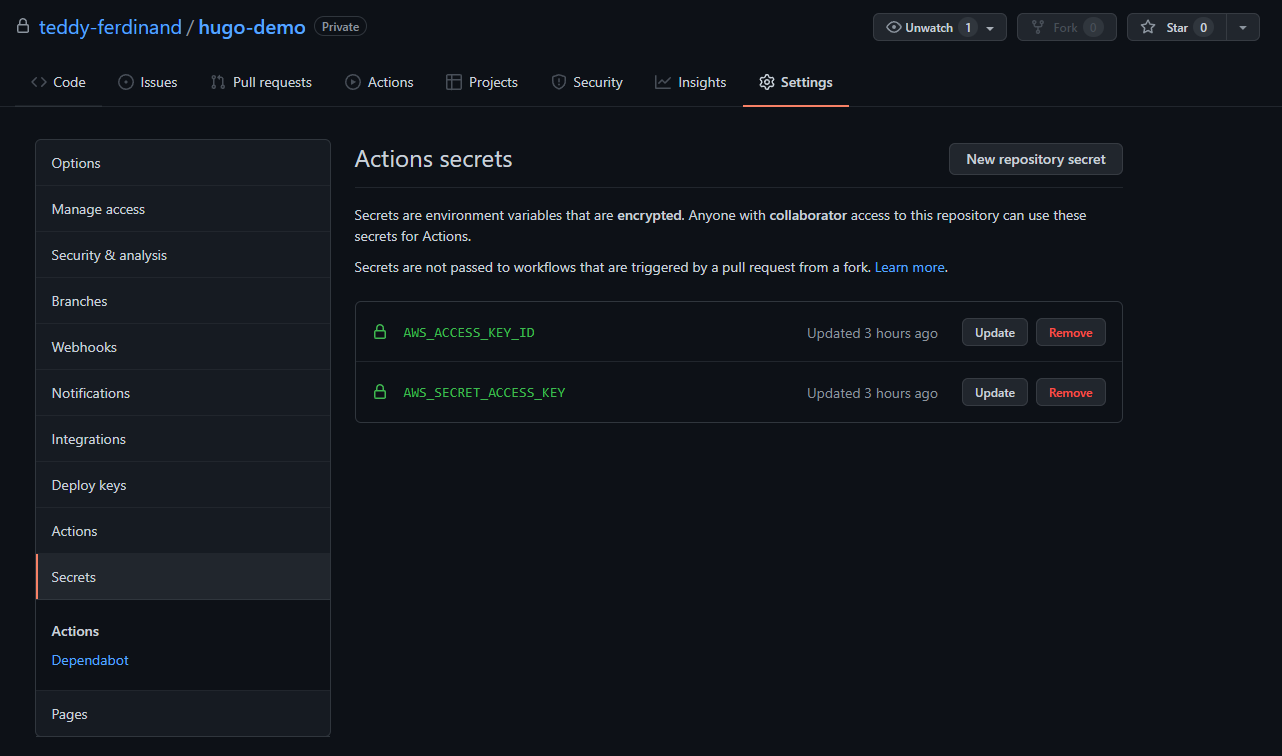Update the AWS_ACCESS_KEY_ID secret
This screenshot has width=1282, height=756.
click(995, 332)
